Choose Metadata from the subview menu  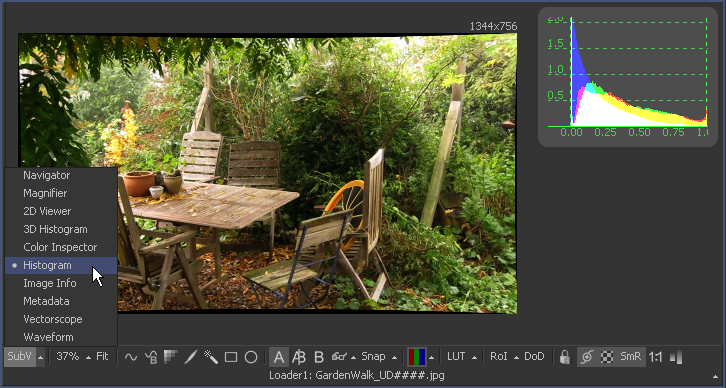click(61, 301)
